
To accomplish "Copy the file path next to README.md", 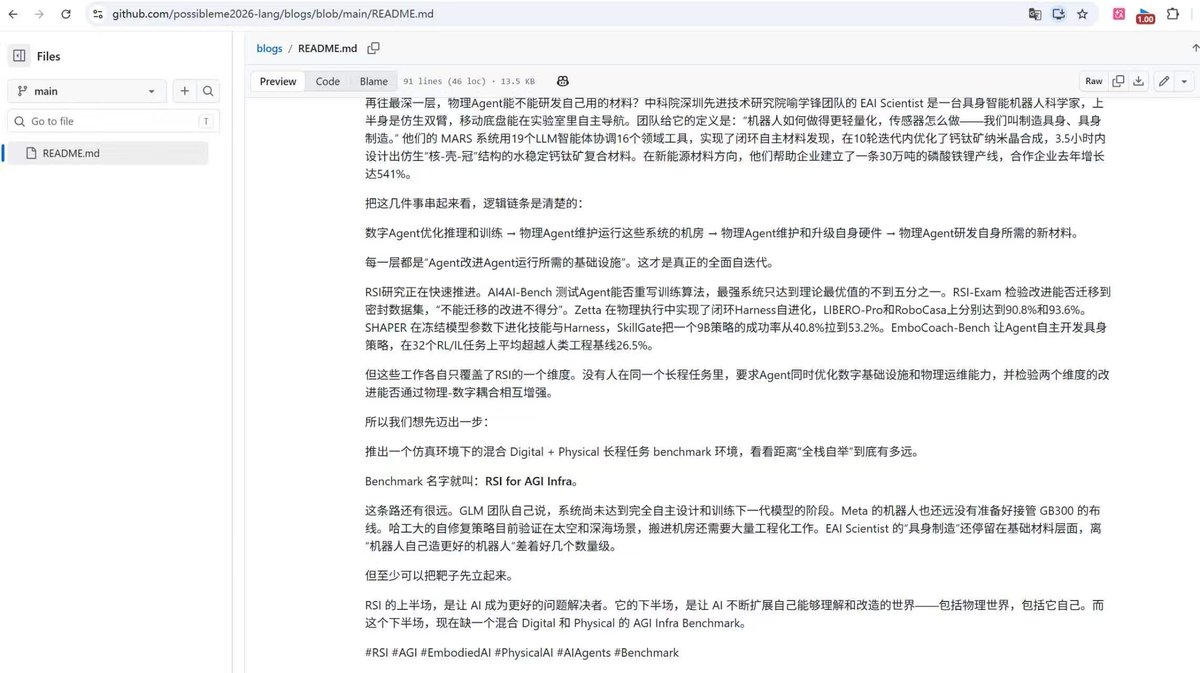I will coord(374,48).
